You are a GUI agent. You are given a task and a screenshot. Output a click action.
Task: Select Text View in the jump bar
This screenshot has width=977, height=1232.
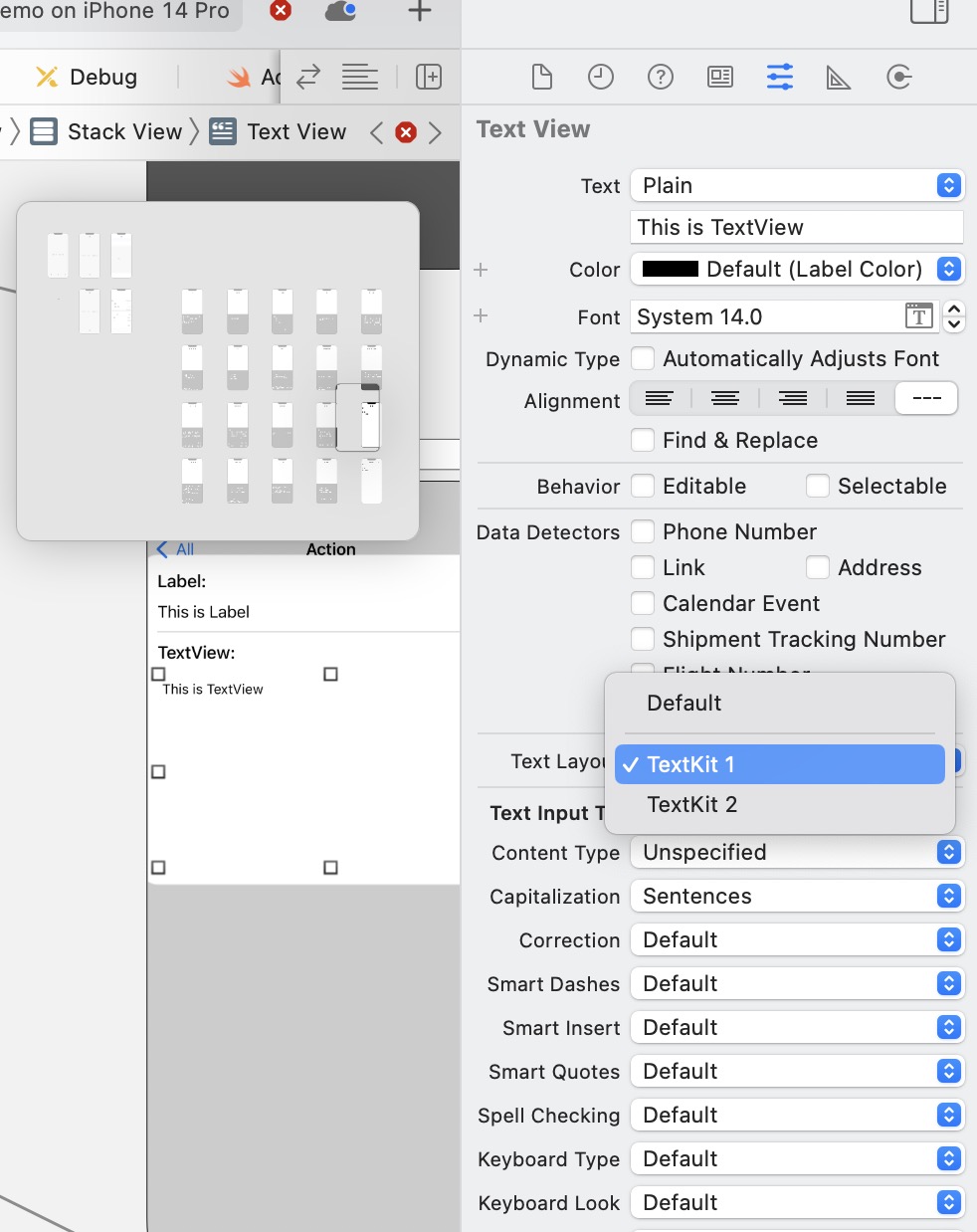click(x=279, y=131)
